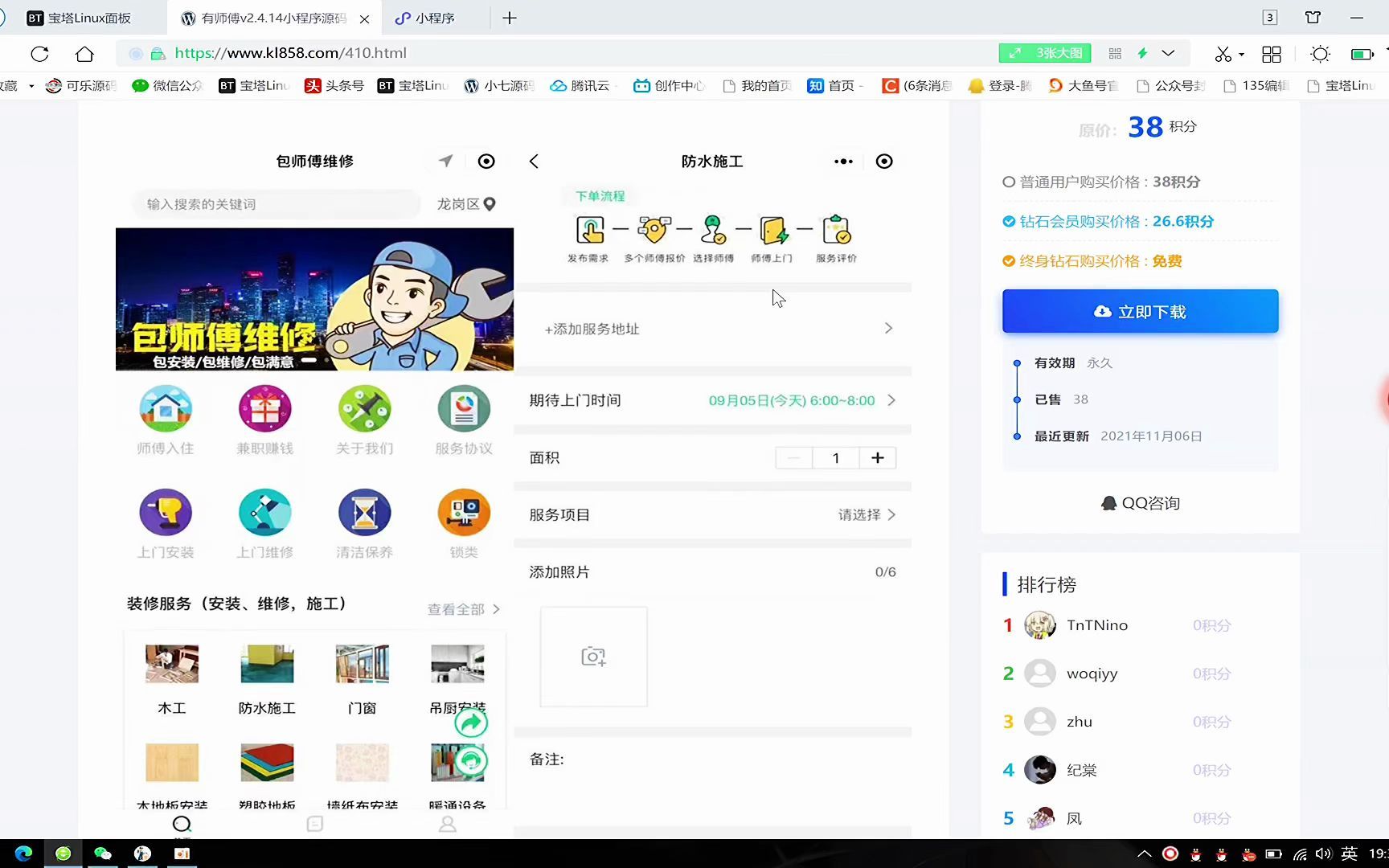Click the 发布需求 step icon

click(x=590, y=231)
